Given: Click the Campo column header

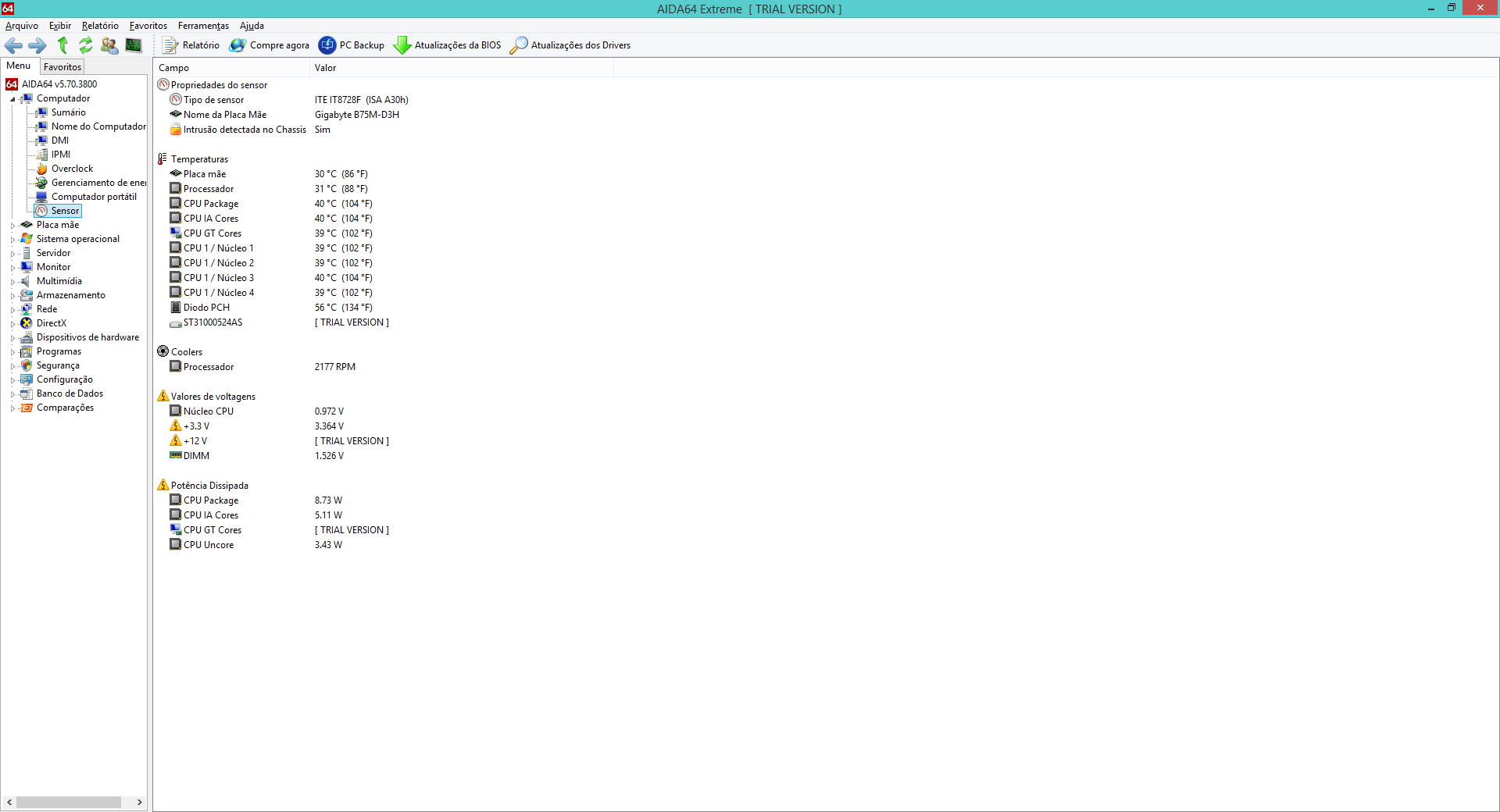Looking at the screenshot, I should pos(231,68).
